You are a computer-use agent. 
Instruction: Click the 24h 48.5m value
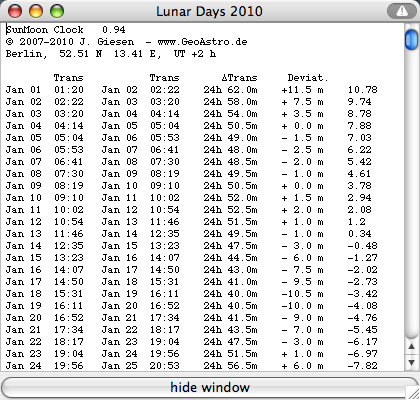click(x=230, y=162)
